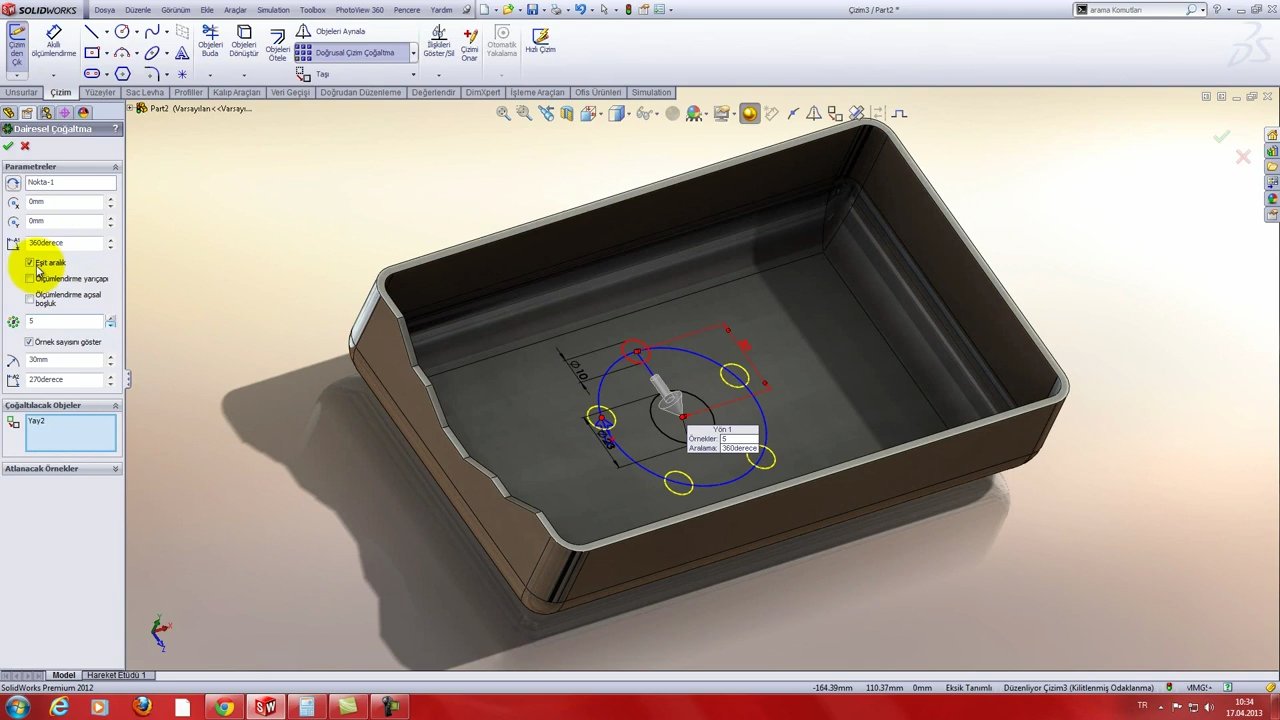Click the Nokta-1 center point field
This screenshot has width=1280, height=720.
pyautogui.click(x=70, y=183)
